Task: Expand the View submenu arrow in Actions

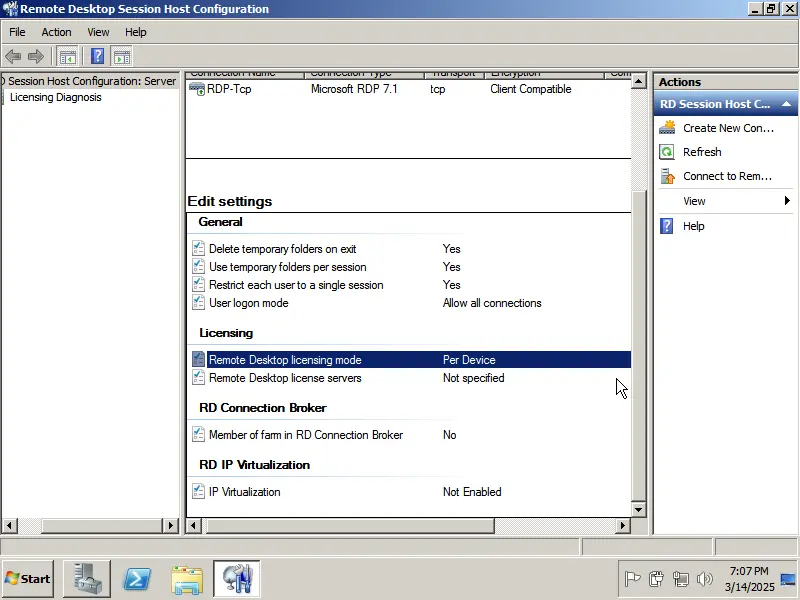Action: pyautogui.click(x=787, y=201)
